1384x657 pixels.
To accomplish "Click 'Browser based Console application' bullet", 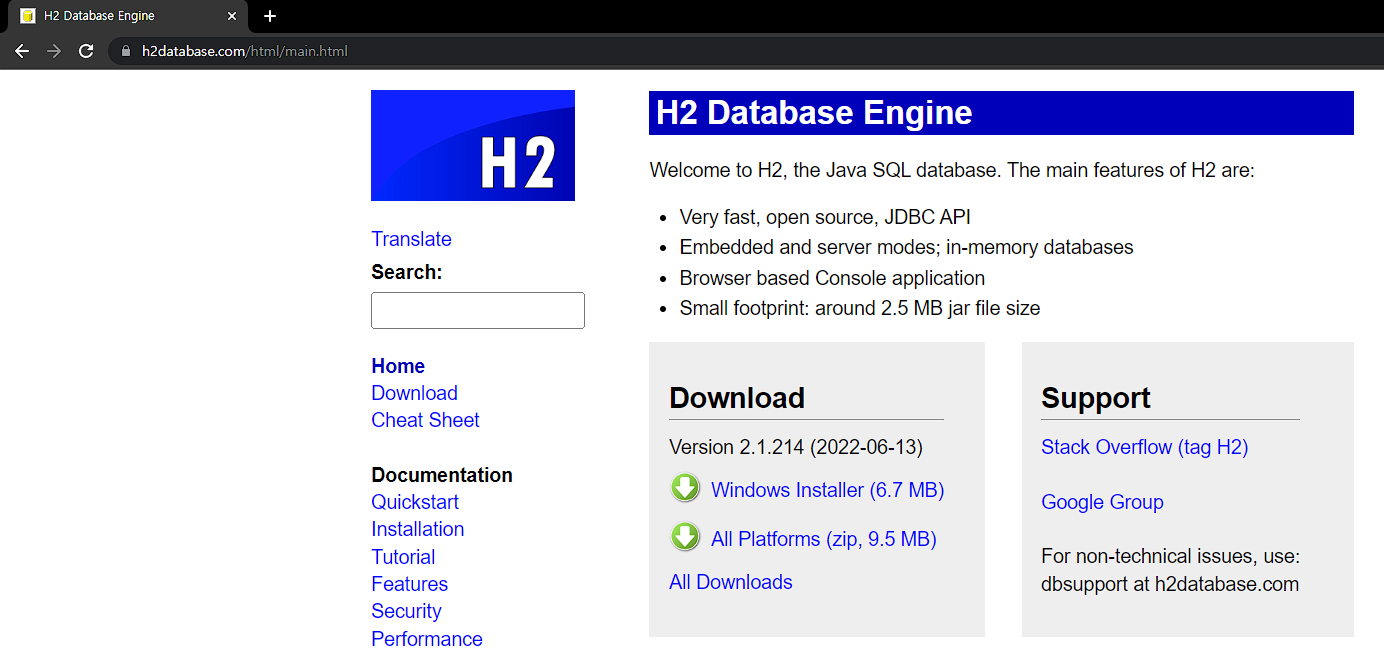I will [832, 278].
